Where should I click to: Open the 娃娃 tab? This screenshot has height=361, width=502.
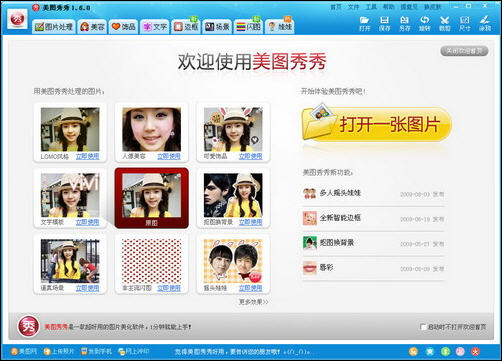(x=280, y=27)
